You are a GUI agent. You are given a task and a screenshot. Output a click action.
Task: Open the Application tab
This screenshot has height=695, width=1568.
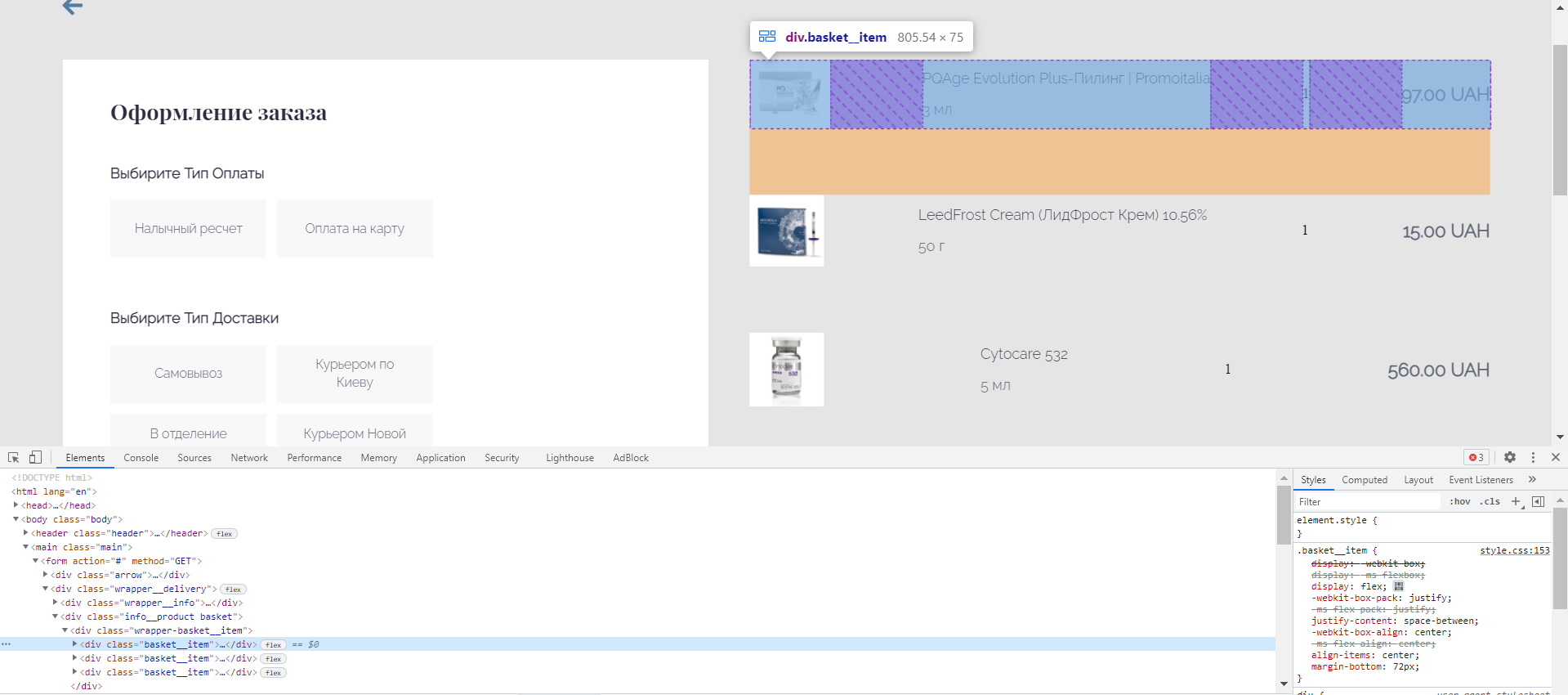pyautogui.click(x=440, y=458)
